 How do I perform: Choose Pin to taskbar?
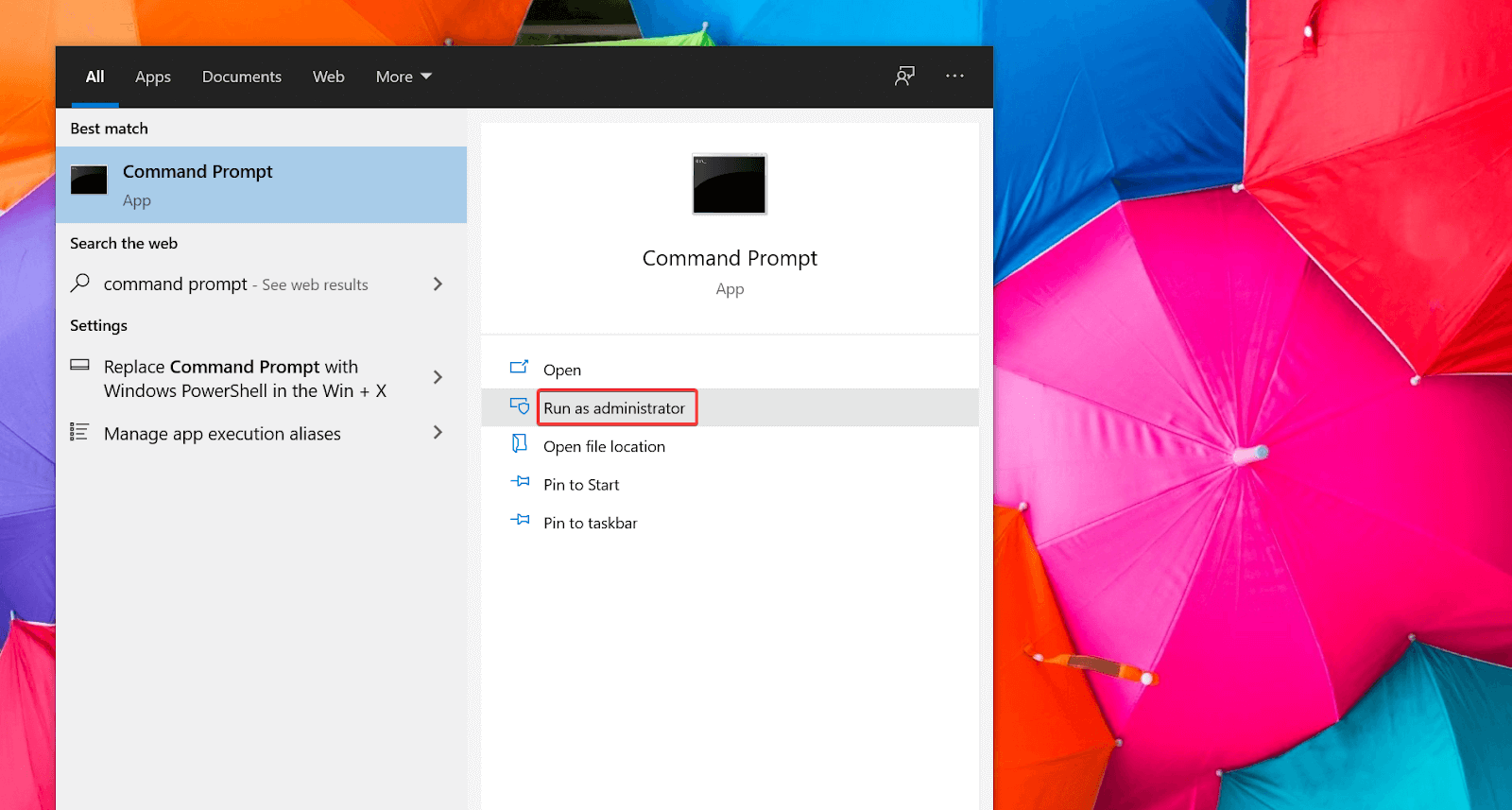(x=730, y=523)
